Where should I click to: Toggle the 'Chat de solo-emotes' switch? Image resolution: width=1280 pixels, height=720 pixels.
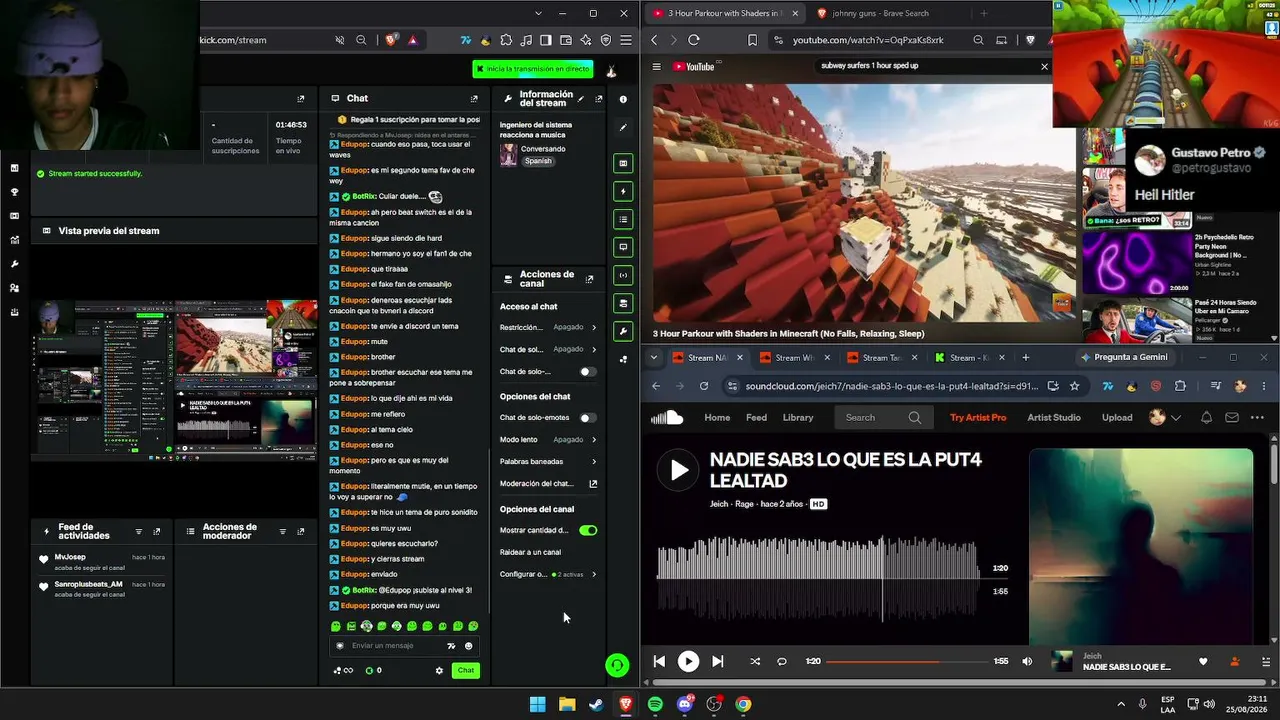588,418
